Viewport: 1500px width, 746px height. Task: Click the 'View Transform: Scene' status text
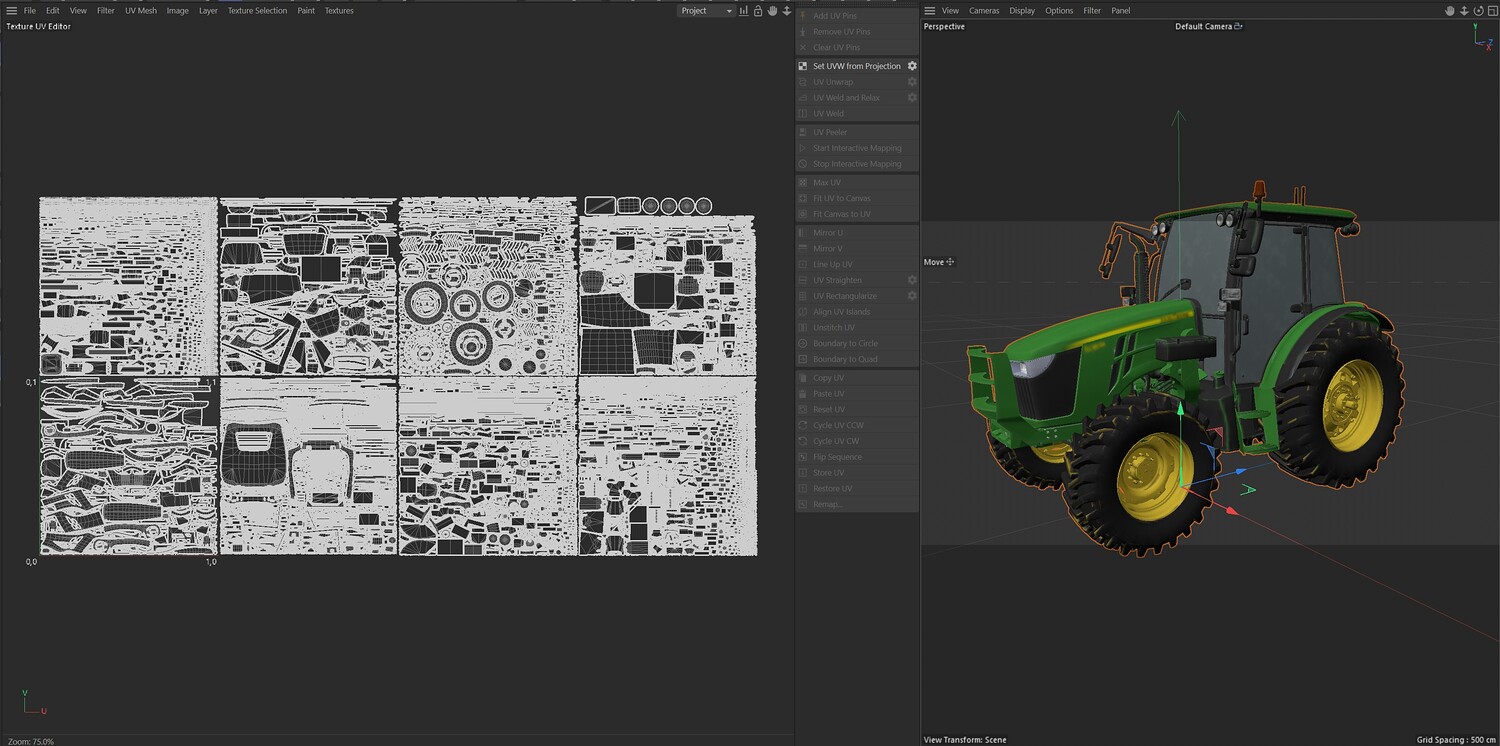point(965,740)
